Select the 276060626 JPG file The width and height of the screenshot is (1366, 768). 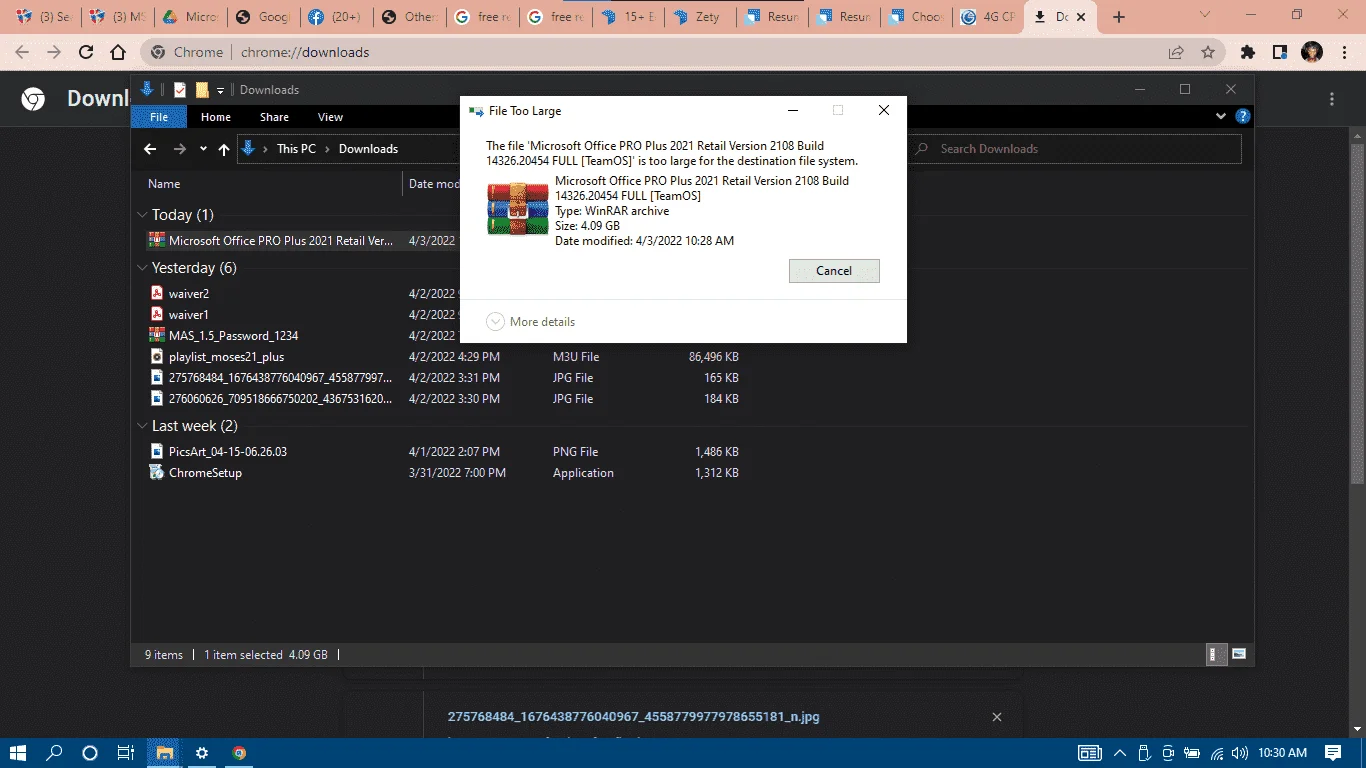click(280, 399)
